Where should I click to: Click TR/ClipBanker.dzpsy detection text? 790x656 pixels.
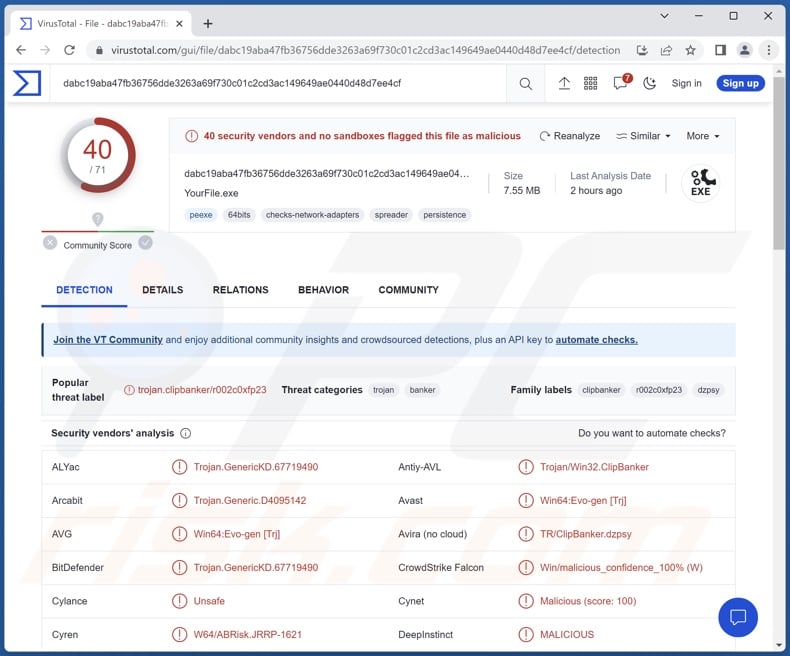[x=585, y=534]
